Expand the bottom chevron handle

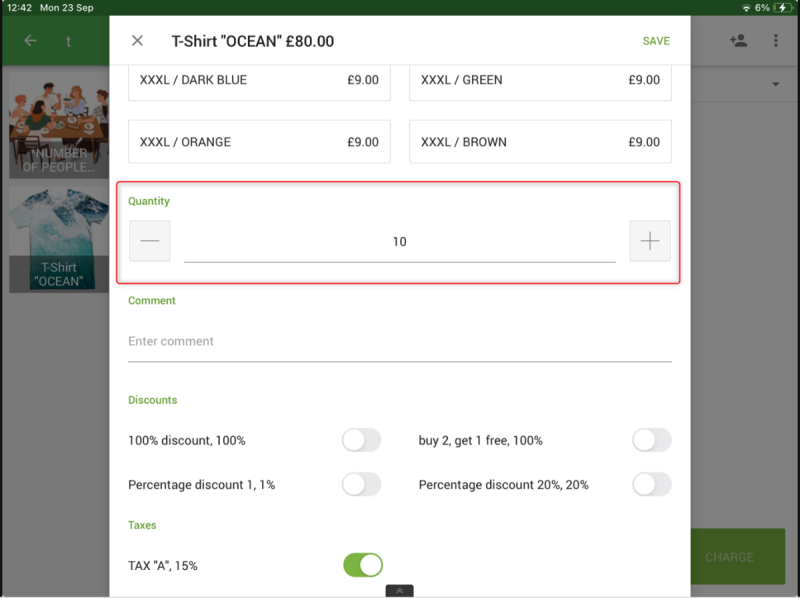click(x=399, y=591)
